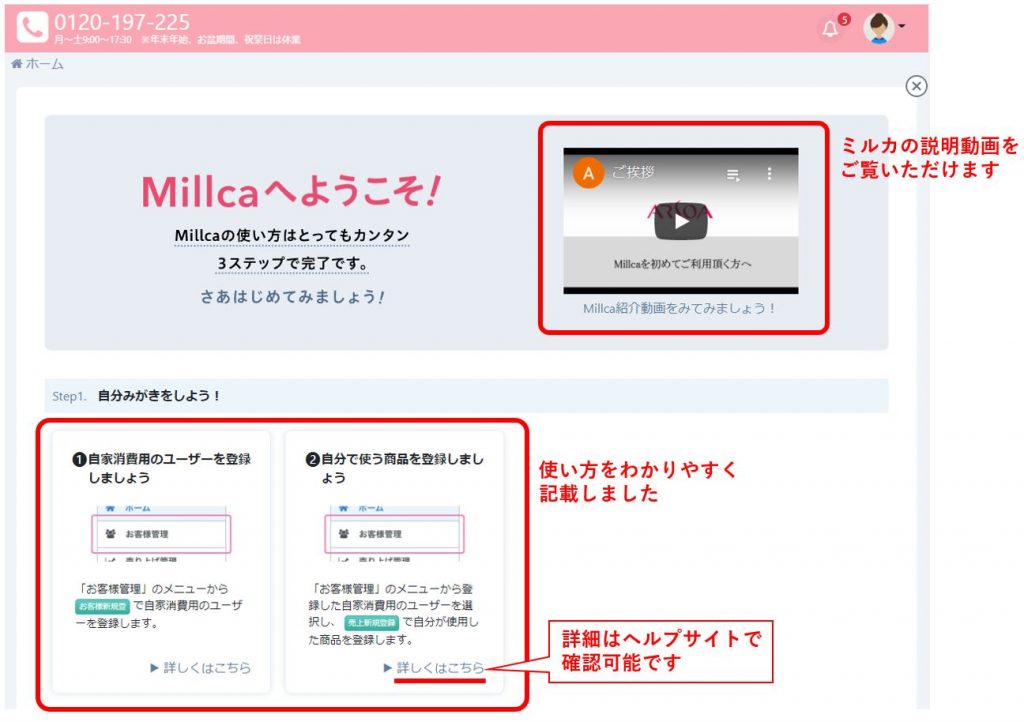Click the orange channel avatar A in video
This screenshot has width=1024, height=722.
tap(588, 173)
